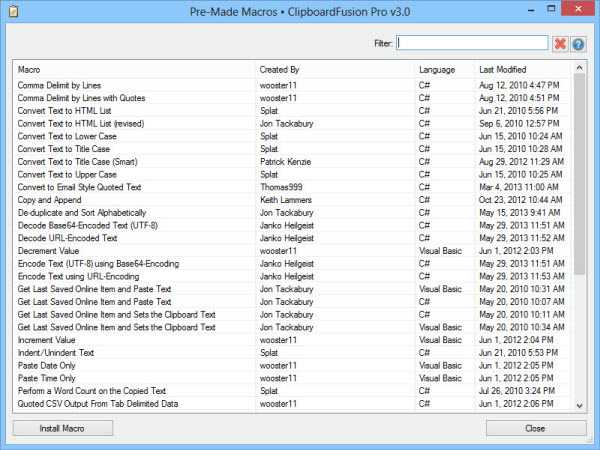This screenshot has width=600, height=450.
Task: Select the 'Increment Value' macro
Action: [x=293, y=340]
